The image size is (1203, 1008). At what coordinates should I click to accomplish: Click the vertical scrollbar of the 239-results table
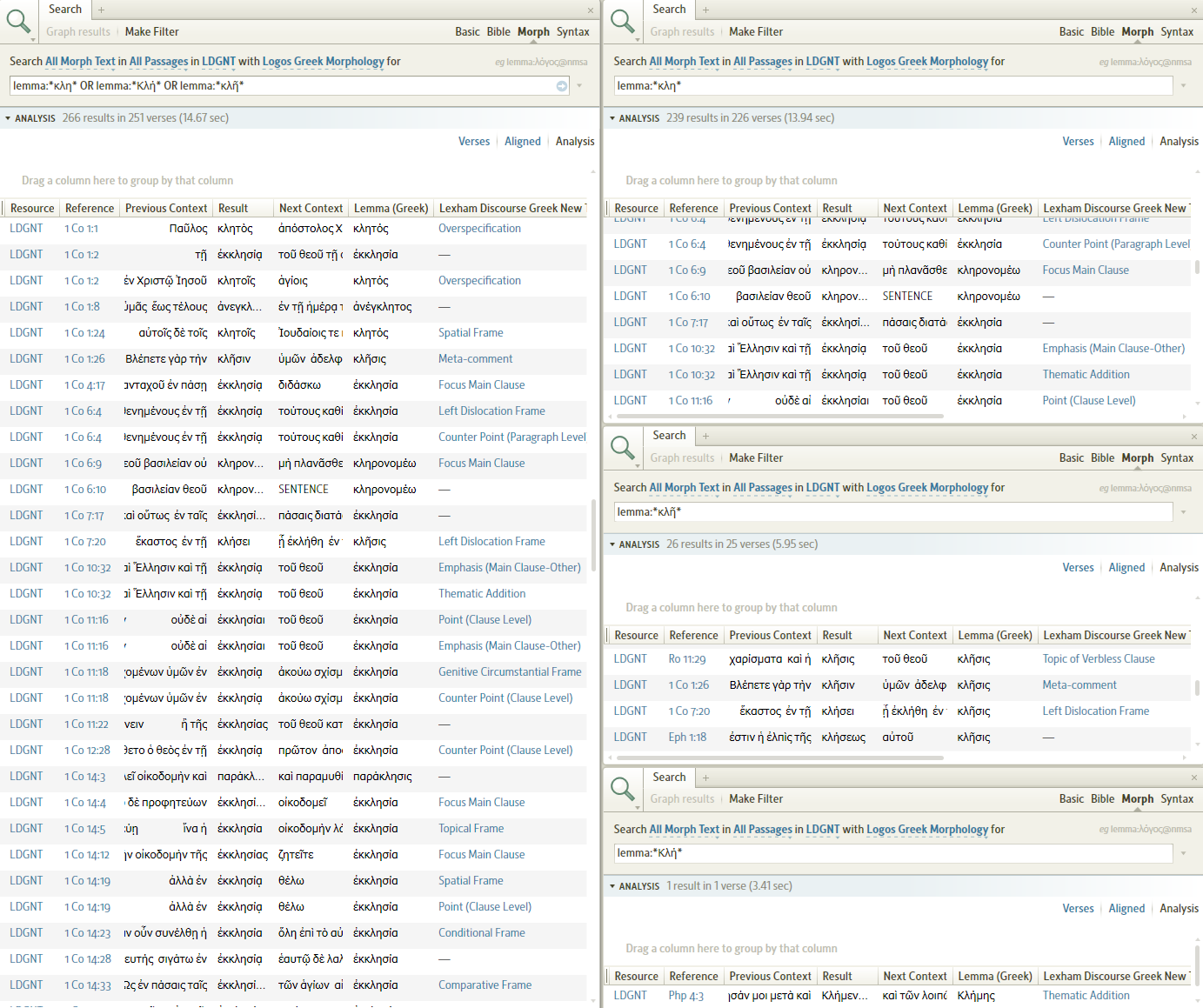1198,268
